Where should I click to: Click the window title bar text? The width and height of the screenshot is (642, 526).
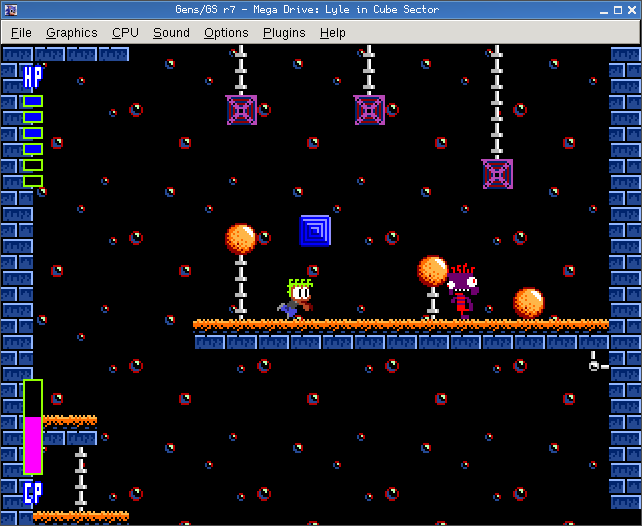coord(307,9)
